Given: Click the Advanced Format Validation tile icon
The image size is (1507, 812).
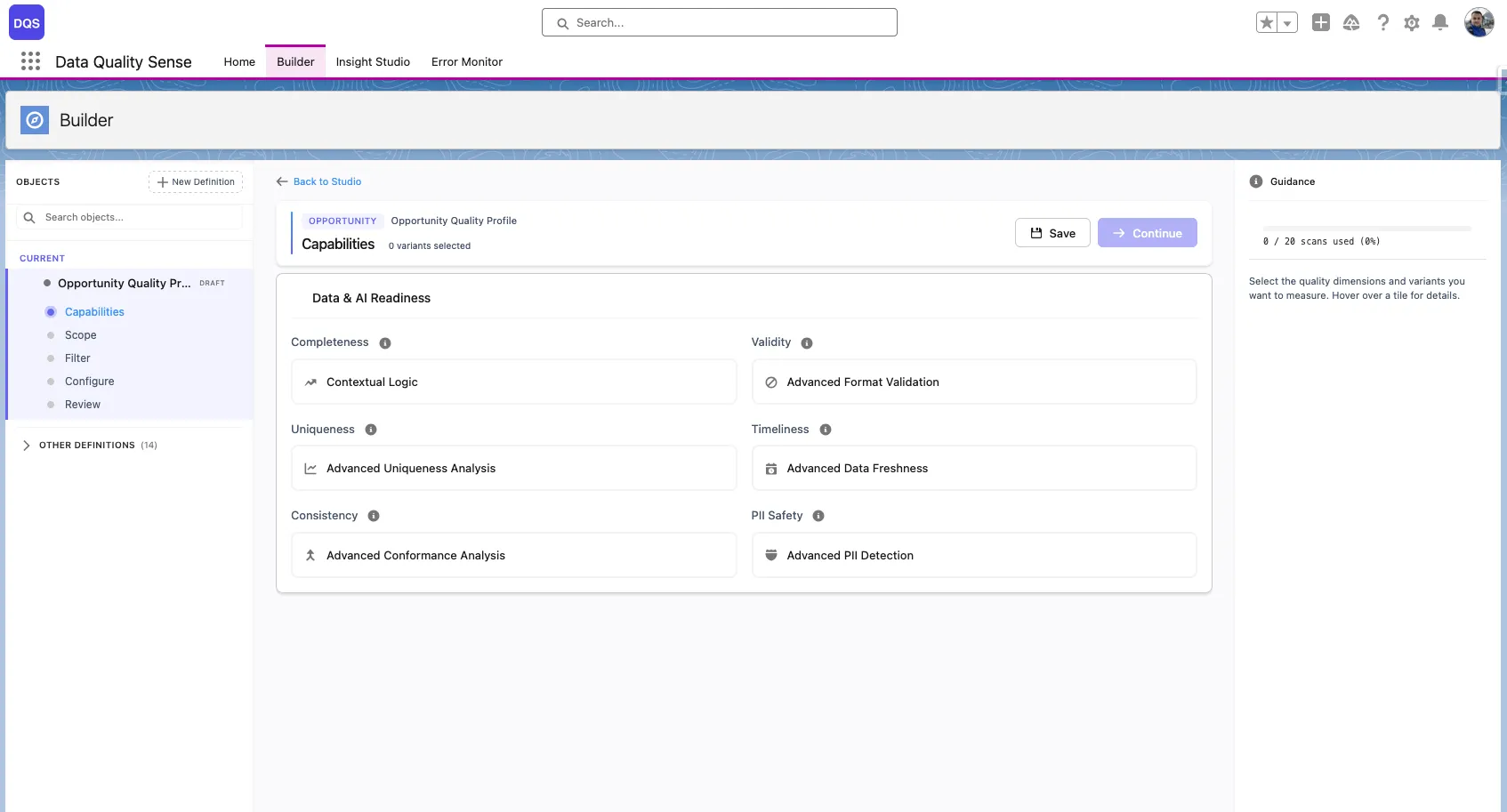Looking at the screenshot, I should [770, 382].
